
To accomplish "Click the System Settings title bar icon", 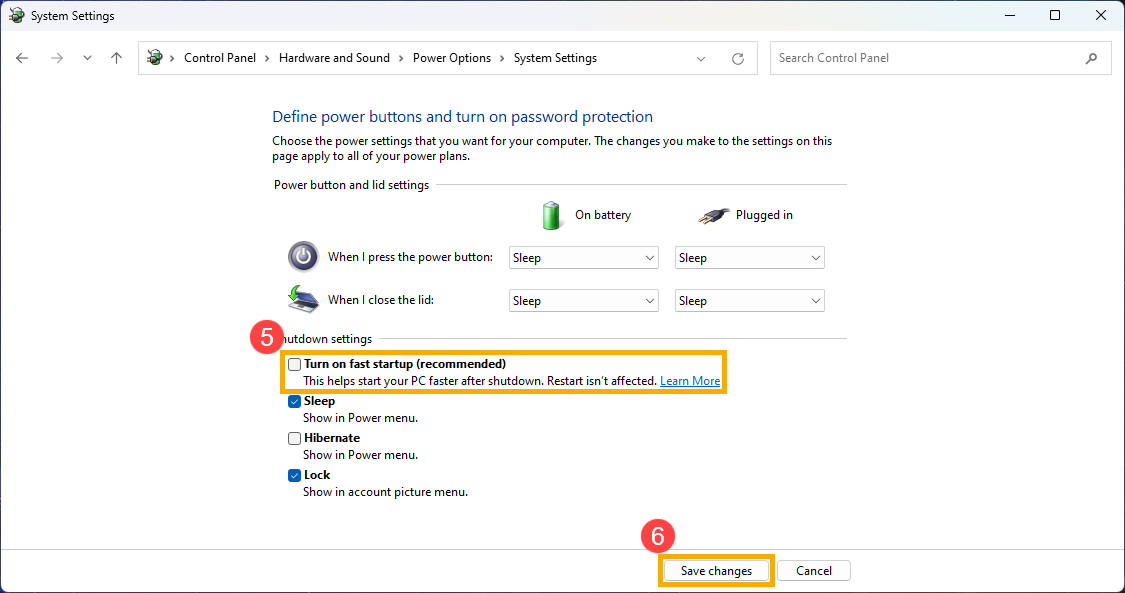I will (16, 16).
